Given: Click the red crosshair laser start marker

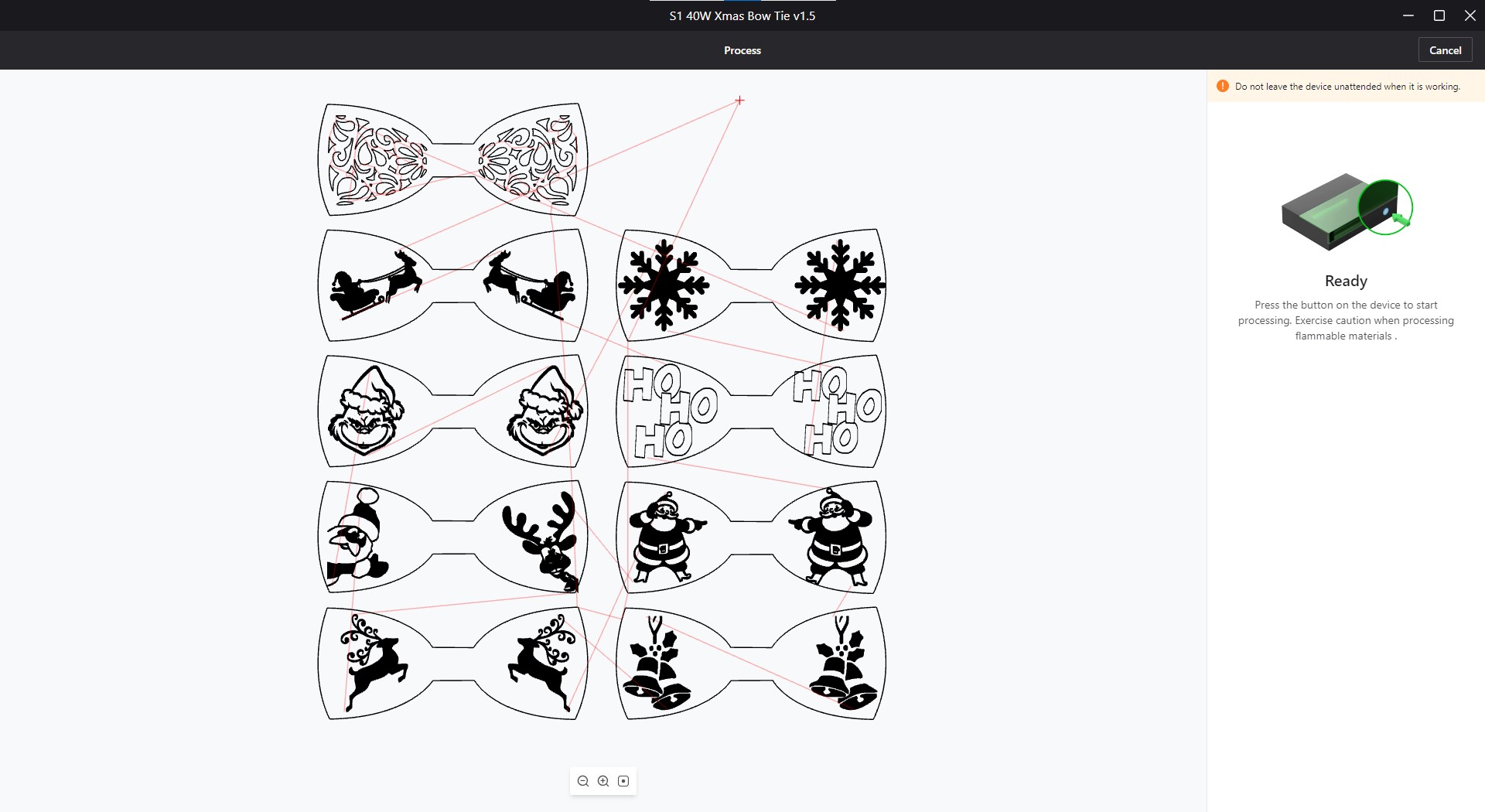Looking at the screenshot, I should click(739, 101).
